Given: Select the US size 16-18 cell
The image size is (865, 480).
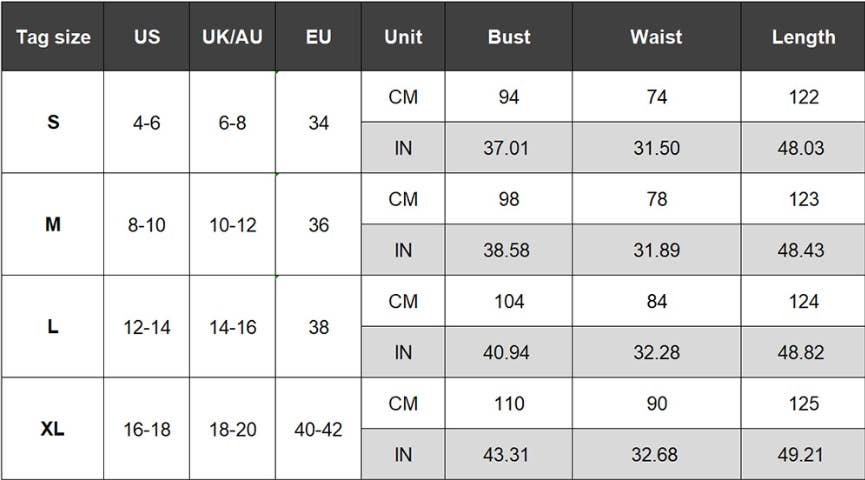Looking at the screenshot, I should tap(146, 429).
